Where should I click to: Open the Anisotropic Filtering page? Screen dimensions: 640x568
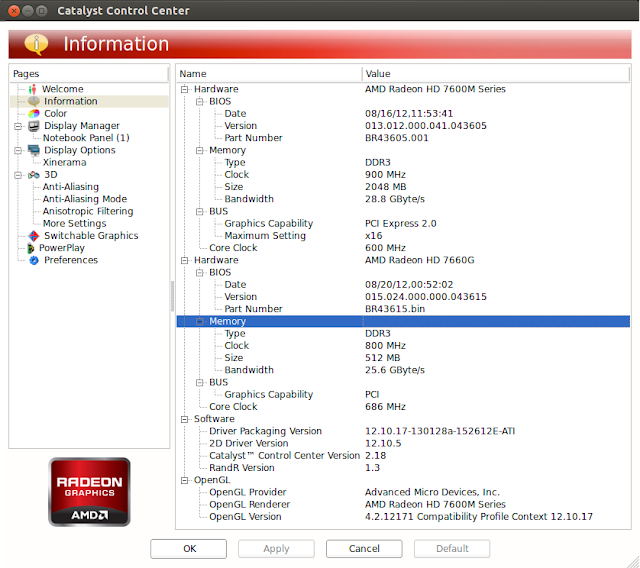pos(88,211)
